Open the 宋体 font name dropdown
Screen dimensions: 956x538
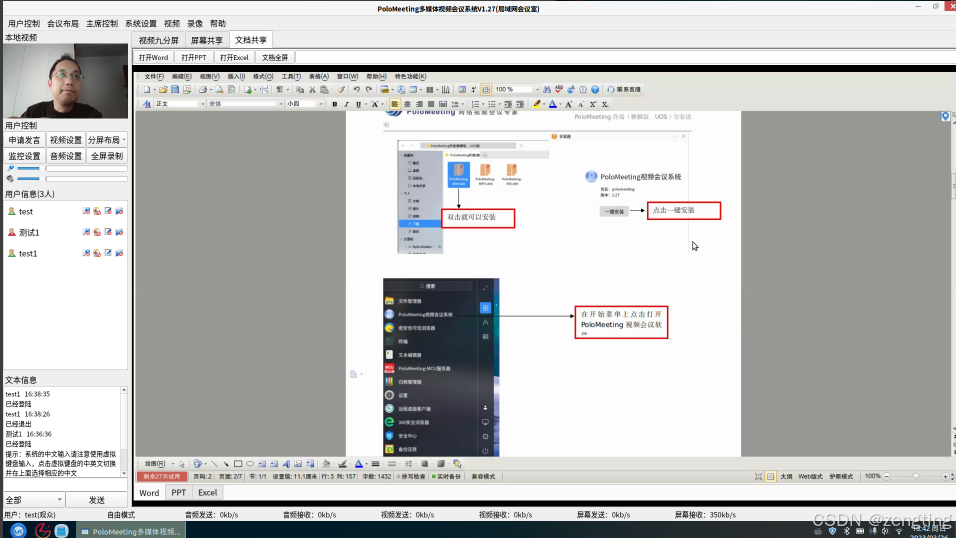tap(281, 104)
